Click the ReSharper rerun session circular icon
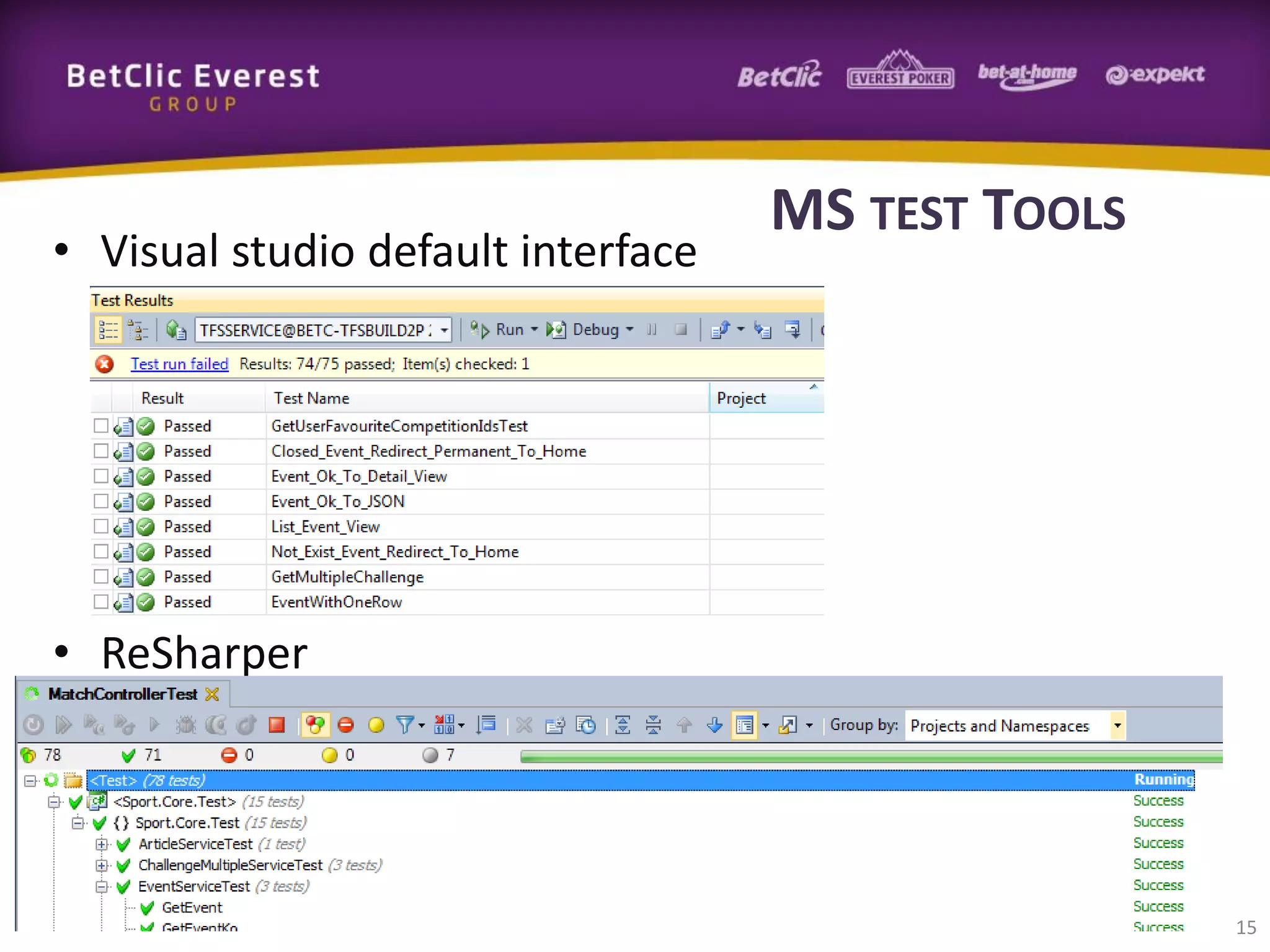The width and height of the screenshot is (1270, 952). pos(33,725)
